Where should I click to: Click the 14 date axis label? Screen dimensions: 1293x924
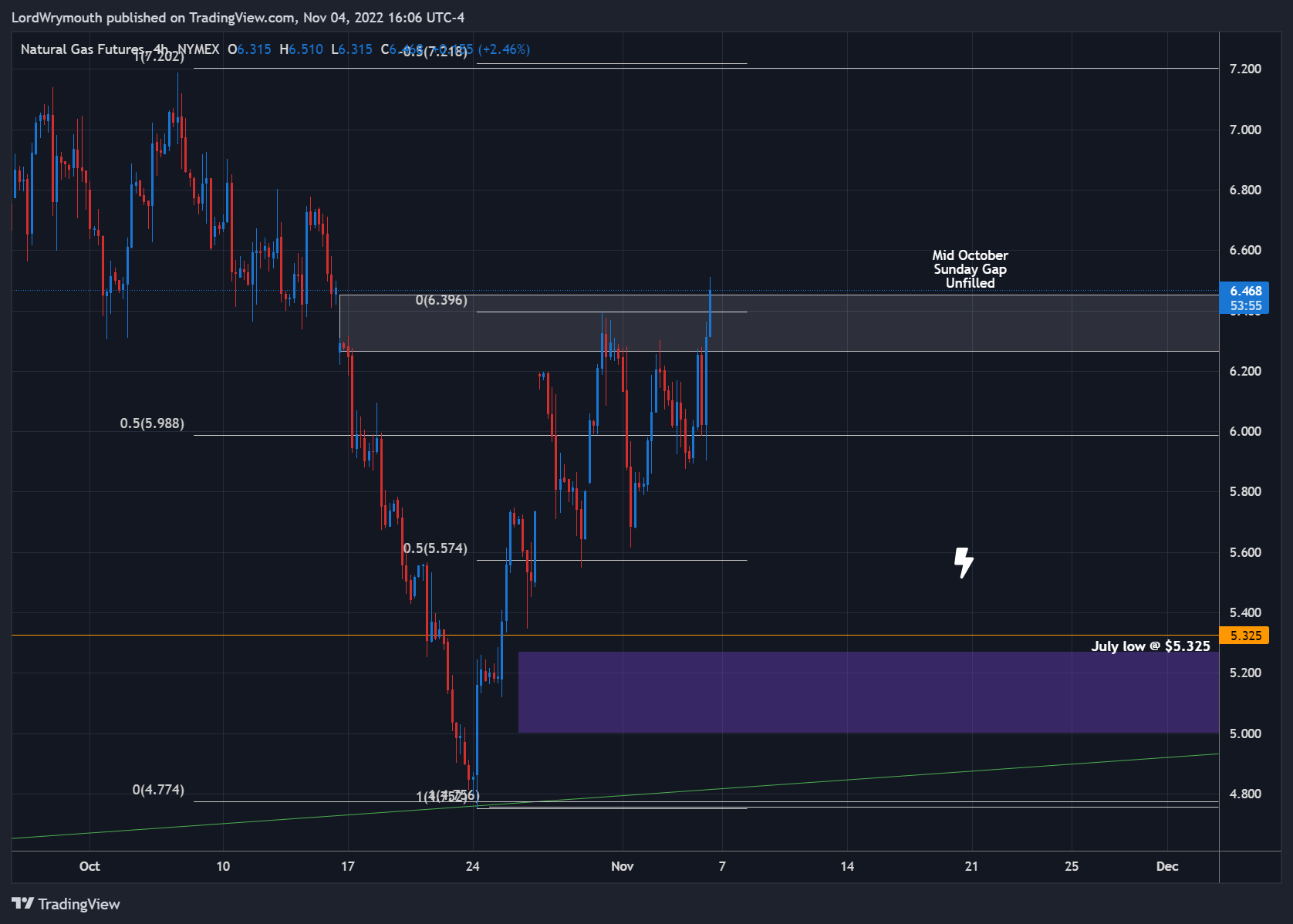click(x=847, y=866)
